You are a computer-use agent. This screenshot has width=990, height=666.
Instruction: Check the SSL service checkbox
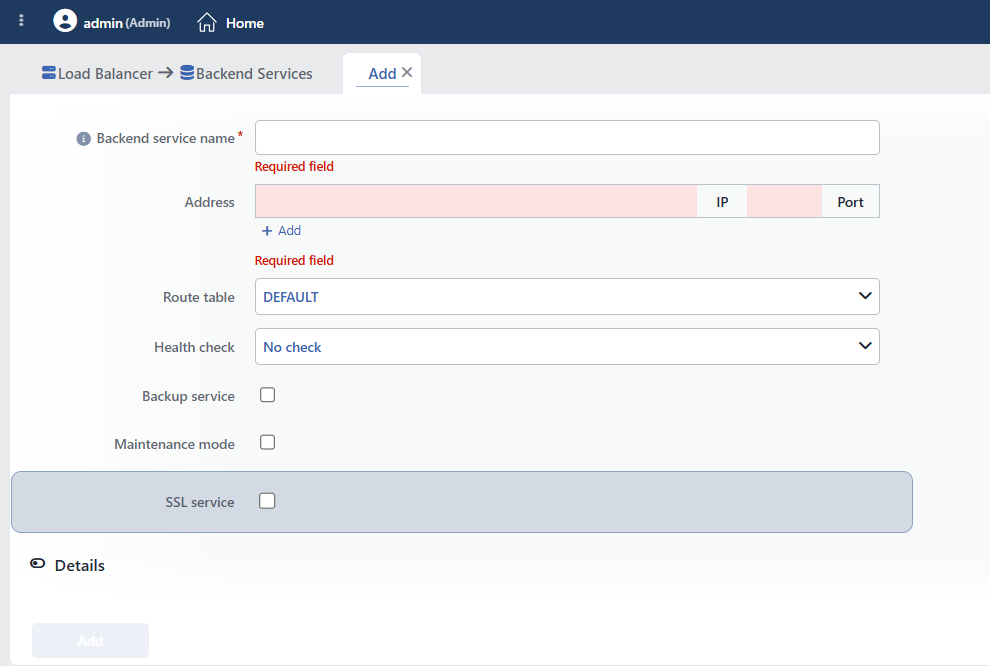click(267, 501)
